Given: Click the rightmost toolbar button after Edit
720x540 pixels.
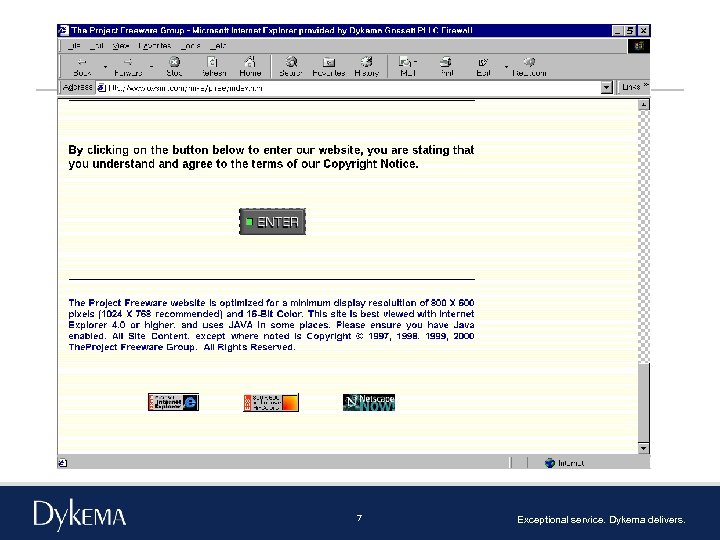Looking at the screenshot, I should (529, 67).
